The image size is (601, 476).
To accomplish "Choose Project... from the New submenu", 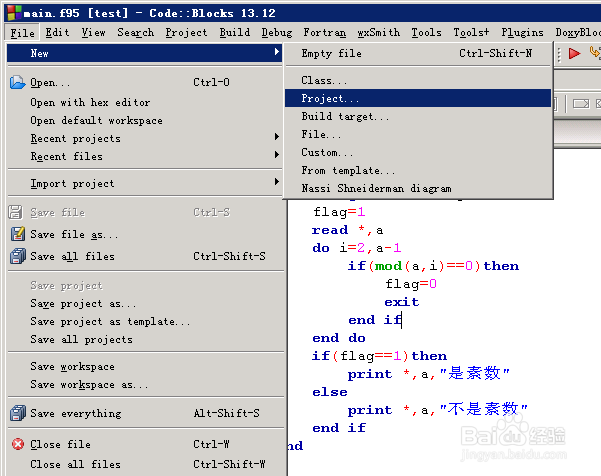I will [330, 99].
